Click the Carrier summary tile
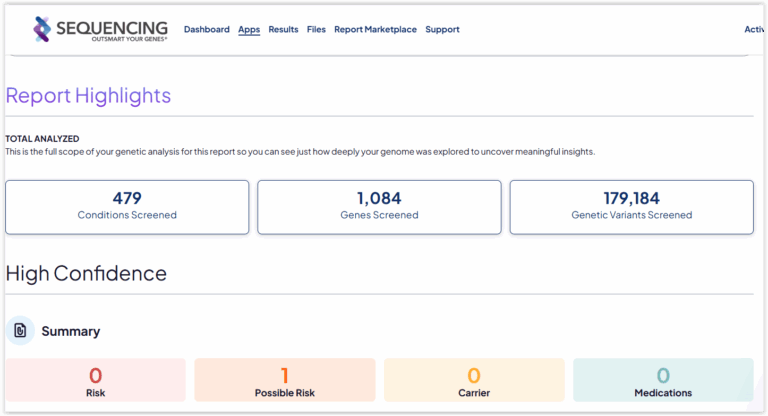The height and width of the screenshot is (416, 768). [474, 381]
